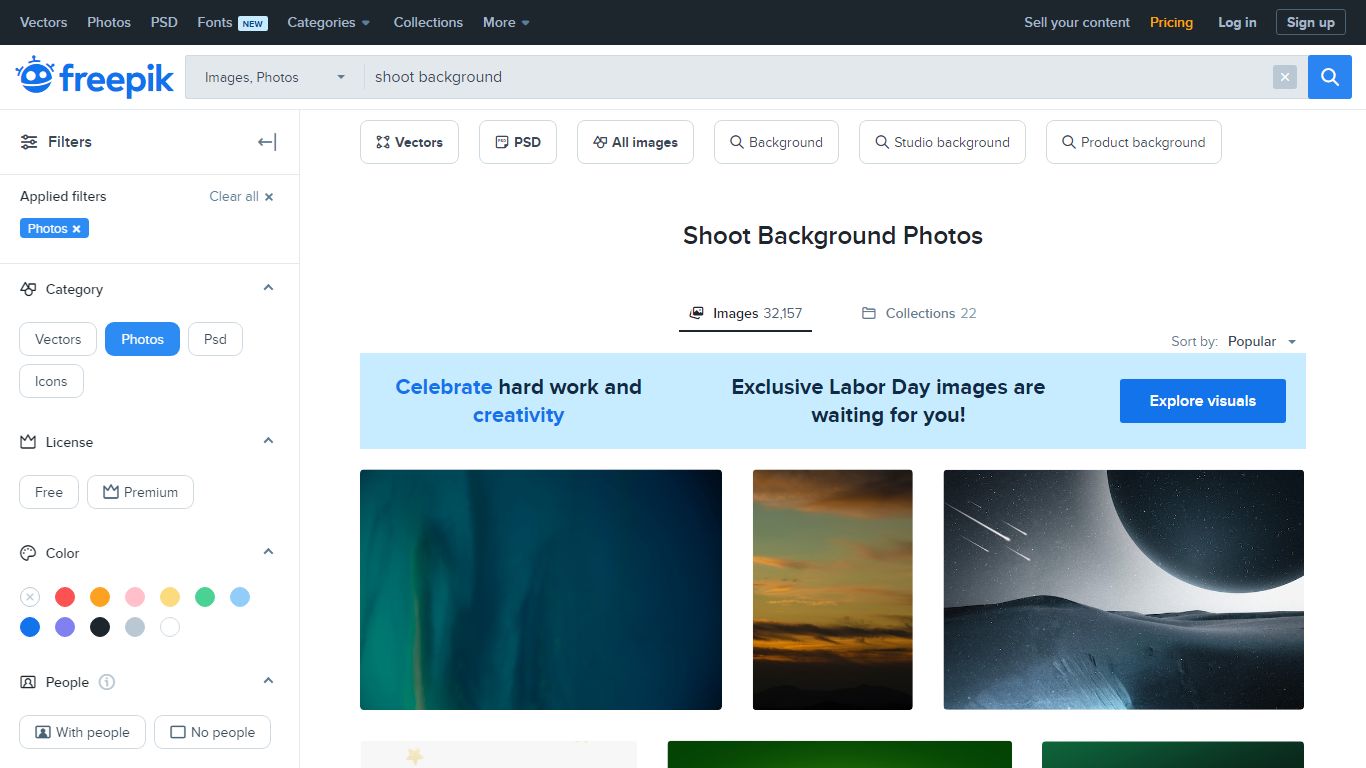Select the Icons category filter
1366x768 pixels.
pos(51,381)
